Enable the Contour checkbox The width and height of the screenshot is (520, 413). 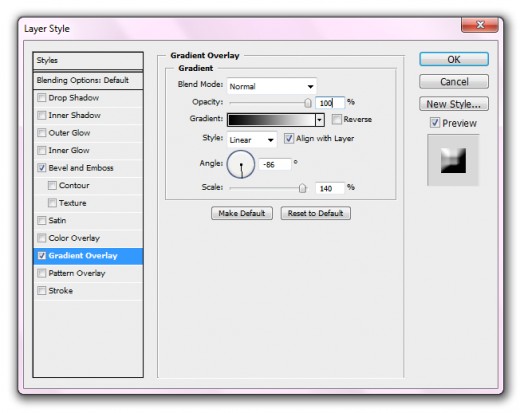pyautogui.click(x=52, y=185)
